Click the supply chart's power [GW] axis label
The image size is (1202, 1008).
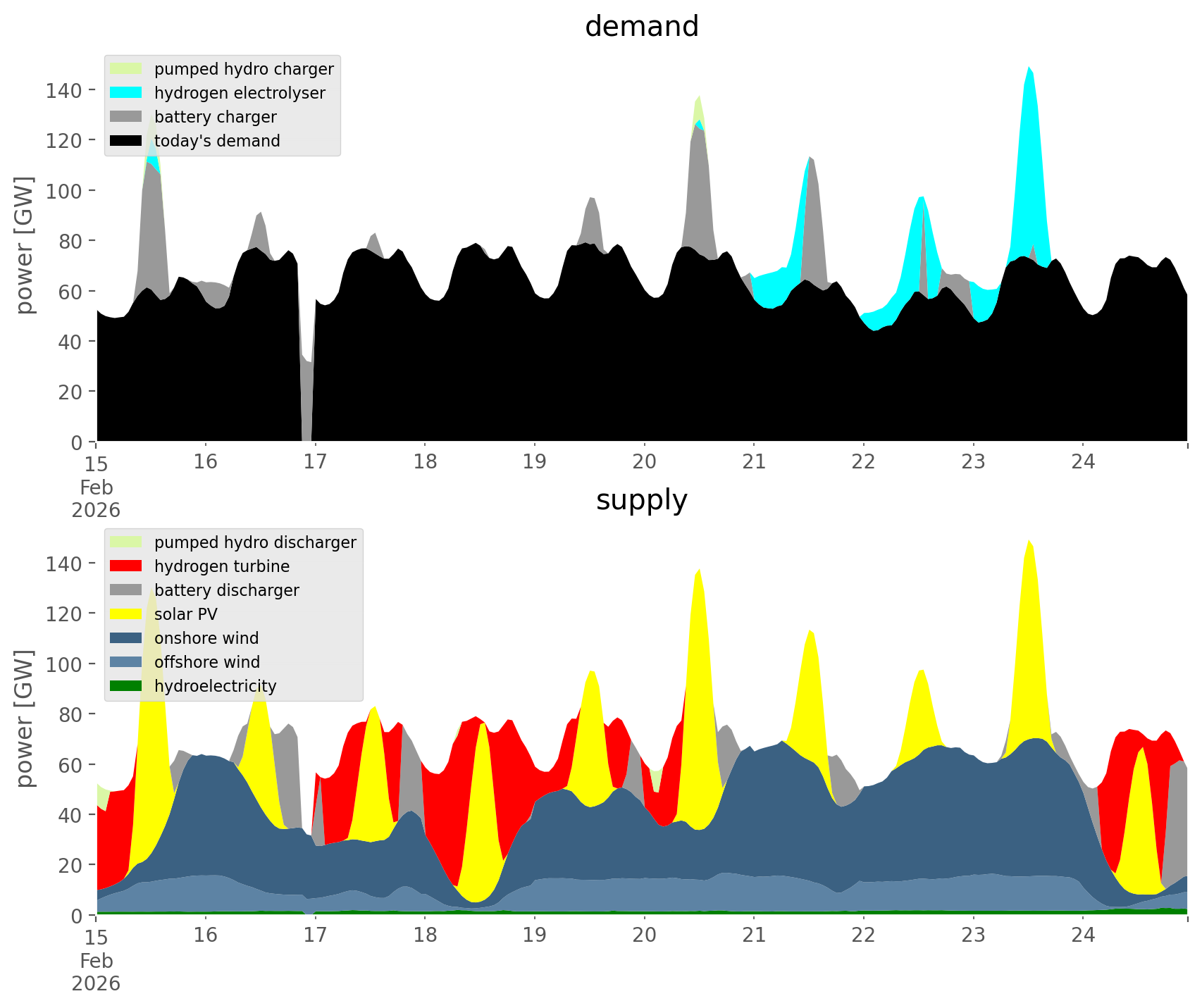point(25,718)
